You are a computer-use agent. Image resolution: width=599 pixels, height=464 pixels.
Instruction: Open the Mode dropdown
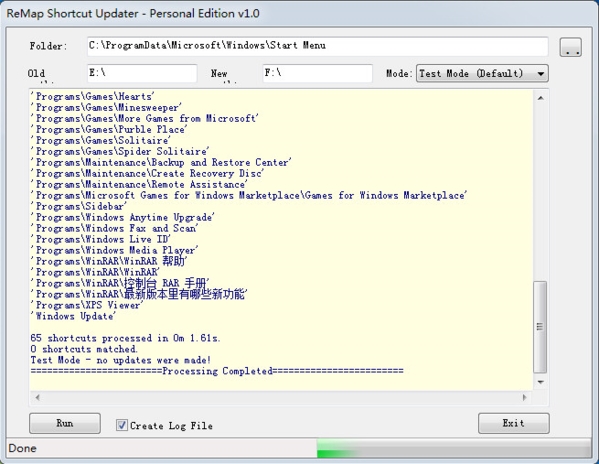coord(482,73)
